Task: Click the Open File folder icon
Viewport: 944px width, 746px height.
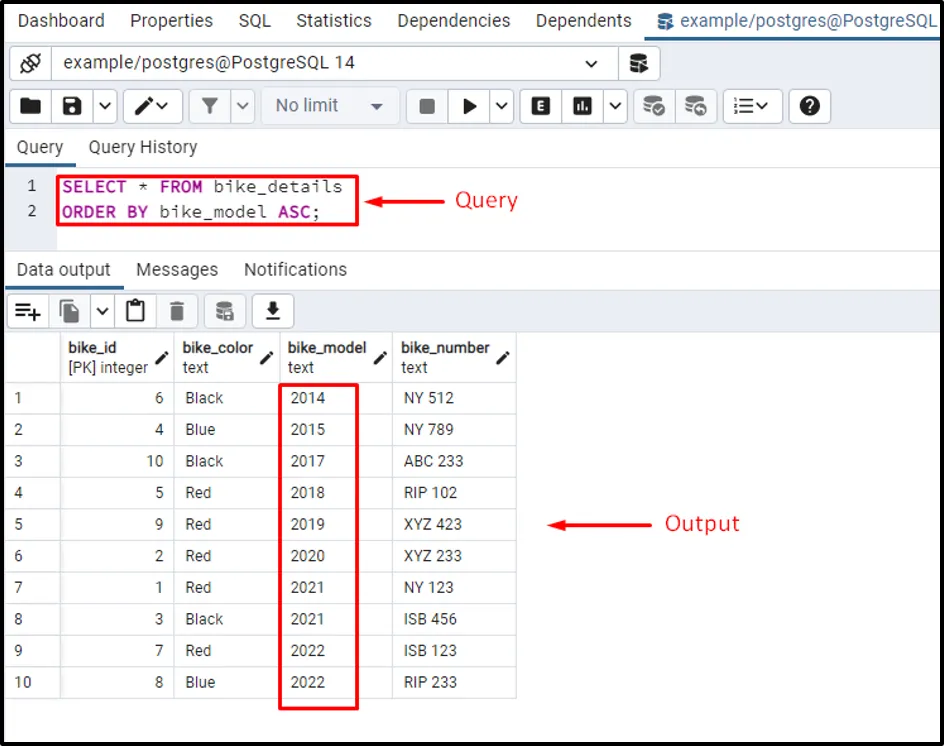Action: coord(31,106)
